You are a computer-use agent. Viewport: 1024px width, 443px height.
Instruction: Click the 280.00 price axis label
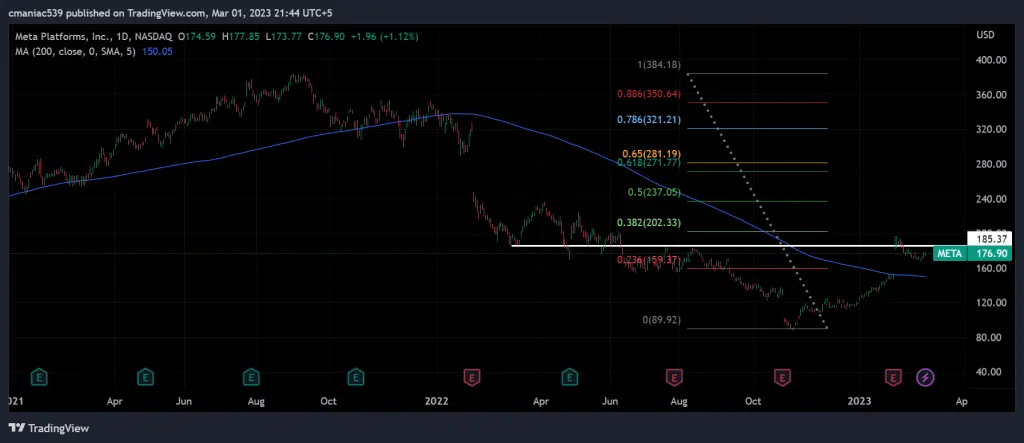tap(991, 164)
